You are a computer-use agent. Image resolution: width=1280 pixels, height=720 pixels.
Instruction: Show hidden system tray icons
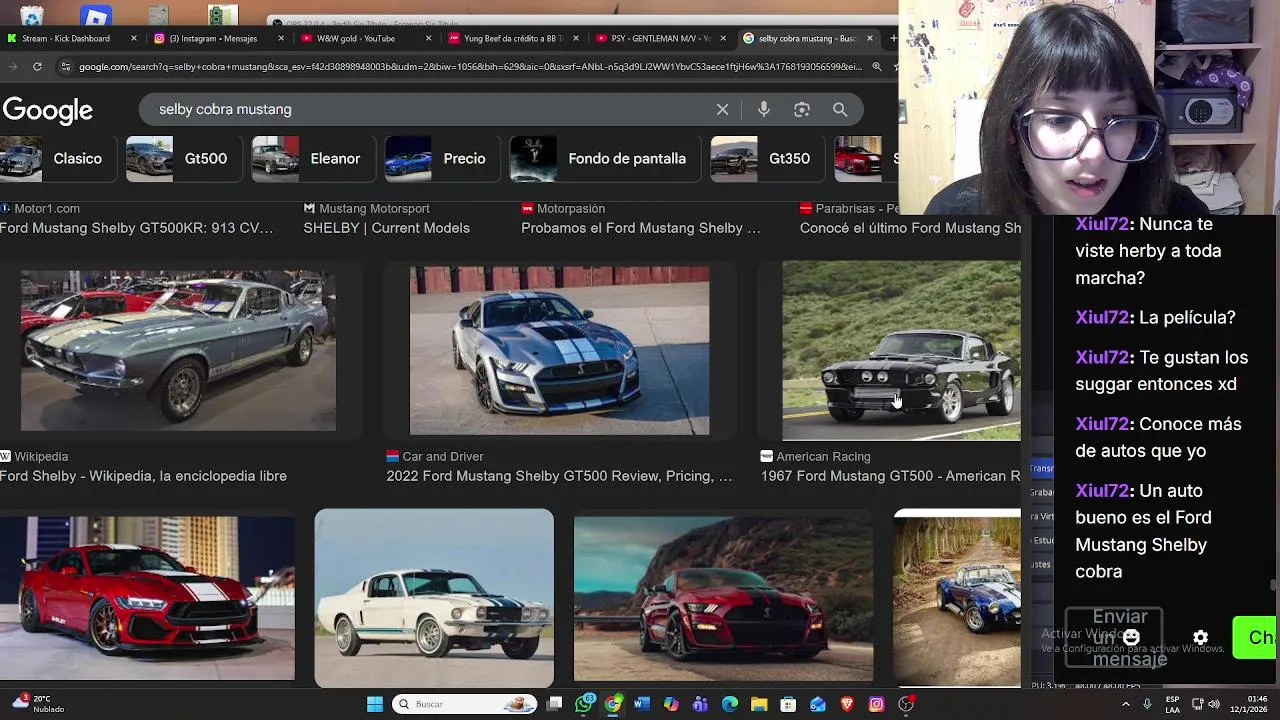click(x=1125, y=704)
